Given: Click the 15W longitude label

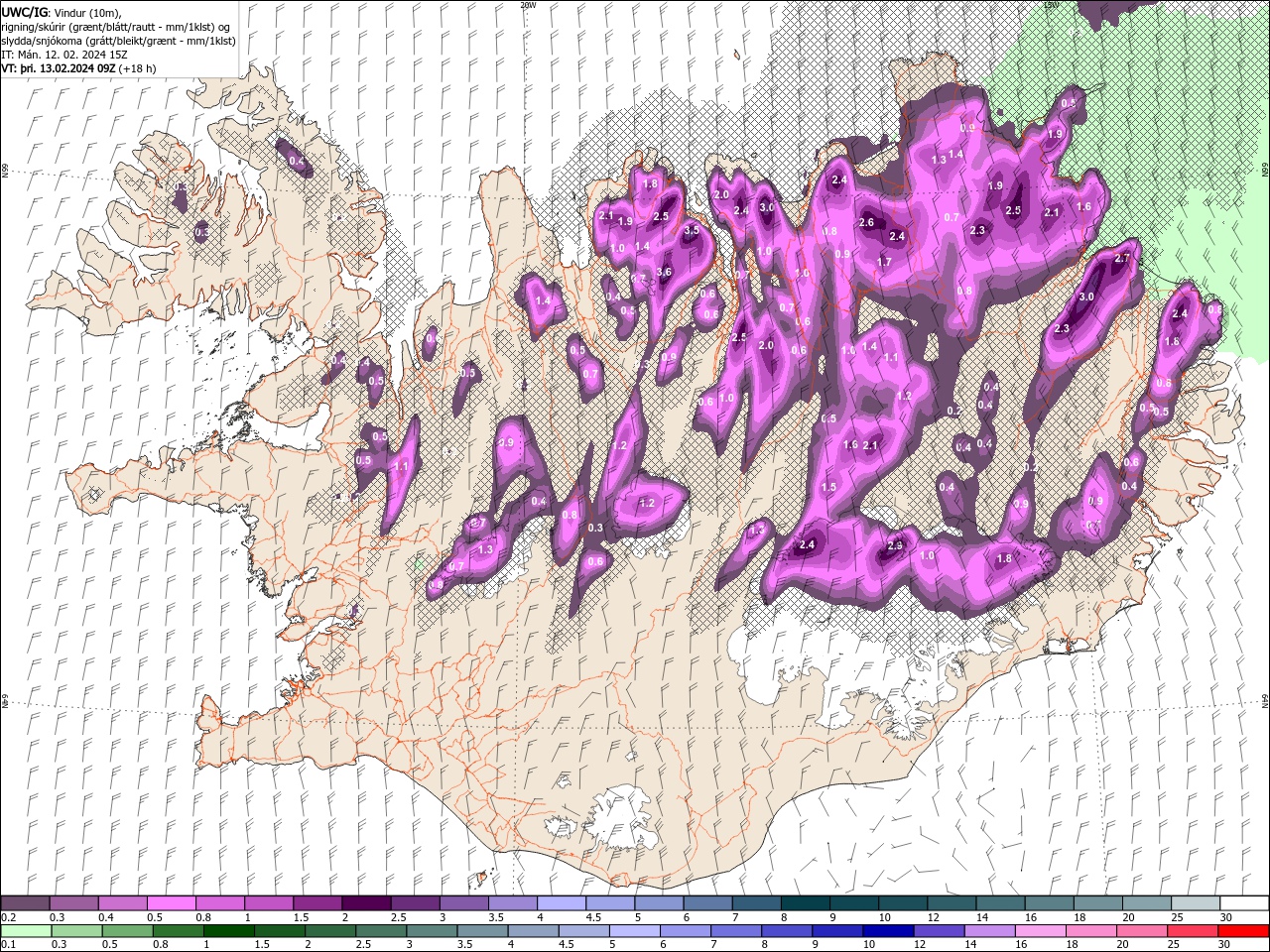Looking at the screenshot, I should coord(1051,5).
